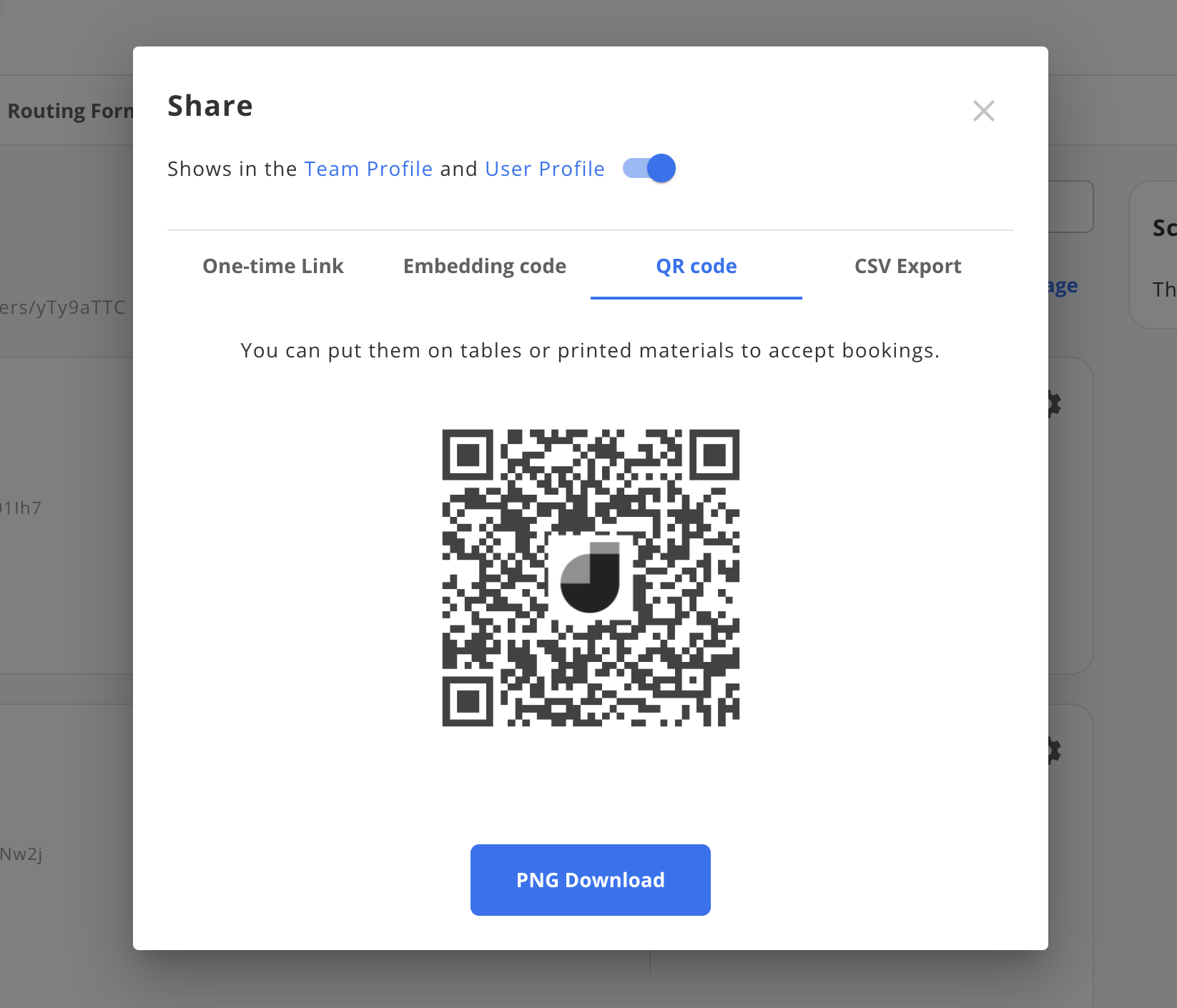This screenshot has height=1008, width=1177.
Task: Click the Share dialog title
Action: click(x=210, y=106)
